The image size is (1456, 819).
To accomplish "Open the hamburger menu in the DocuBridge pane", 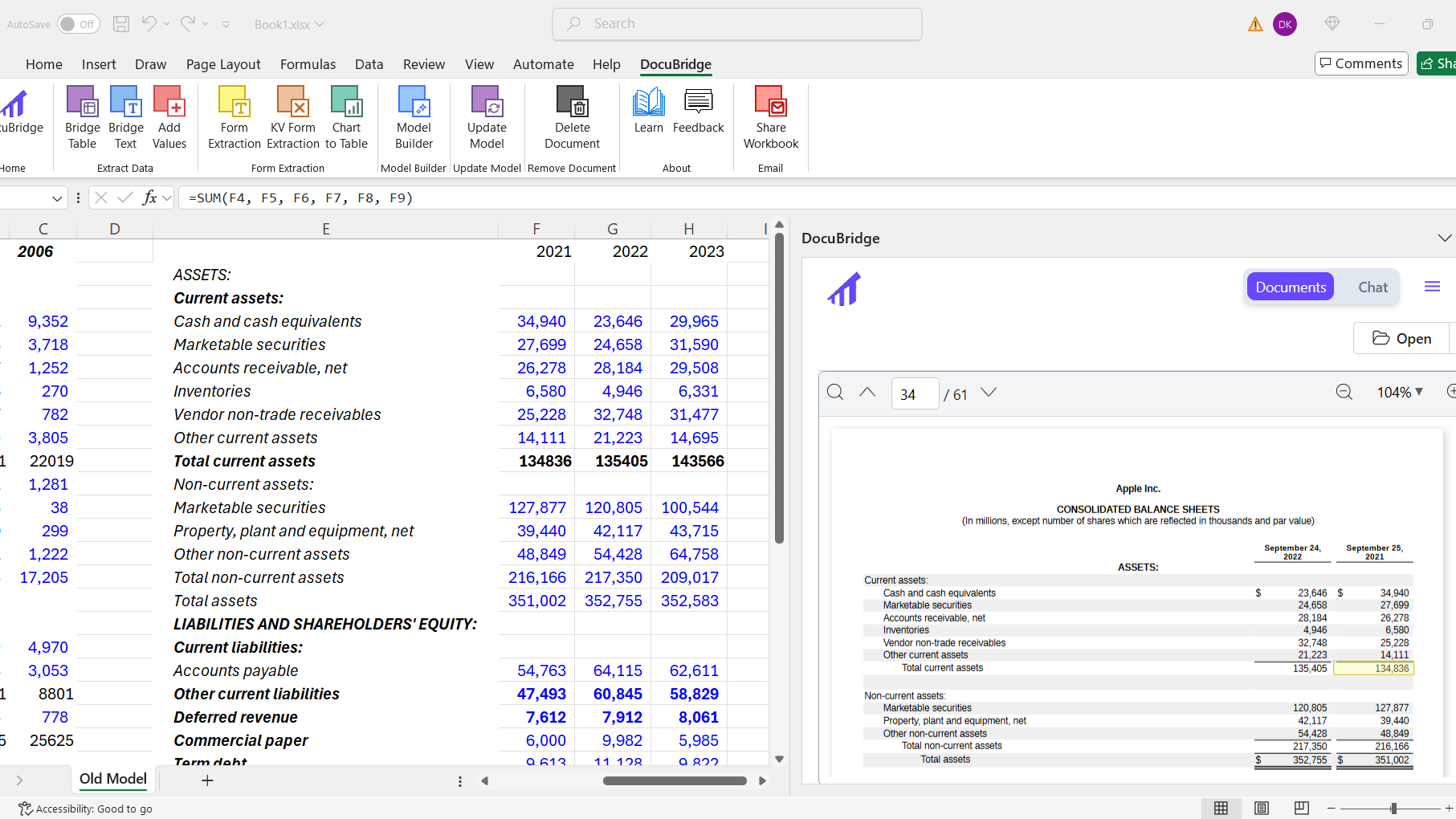I will pyautogui.click(x=1432, y=287).
